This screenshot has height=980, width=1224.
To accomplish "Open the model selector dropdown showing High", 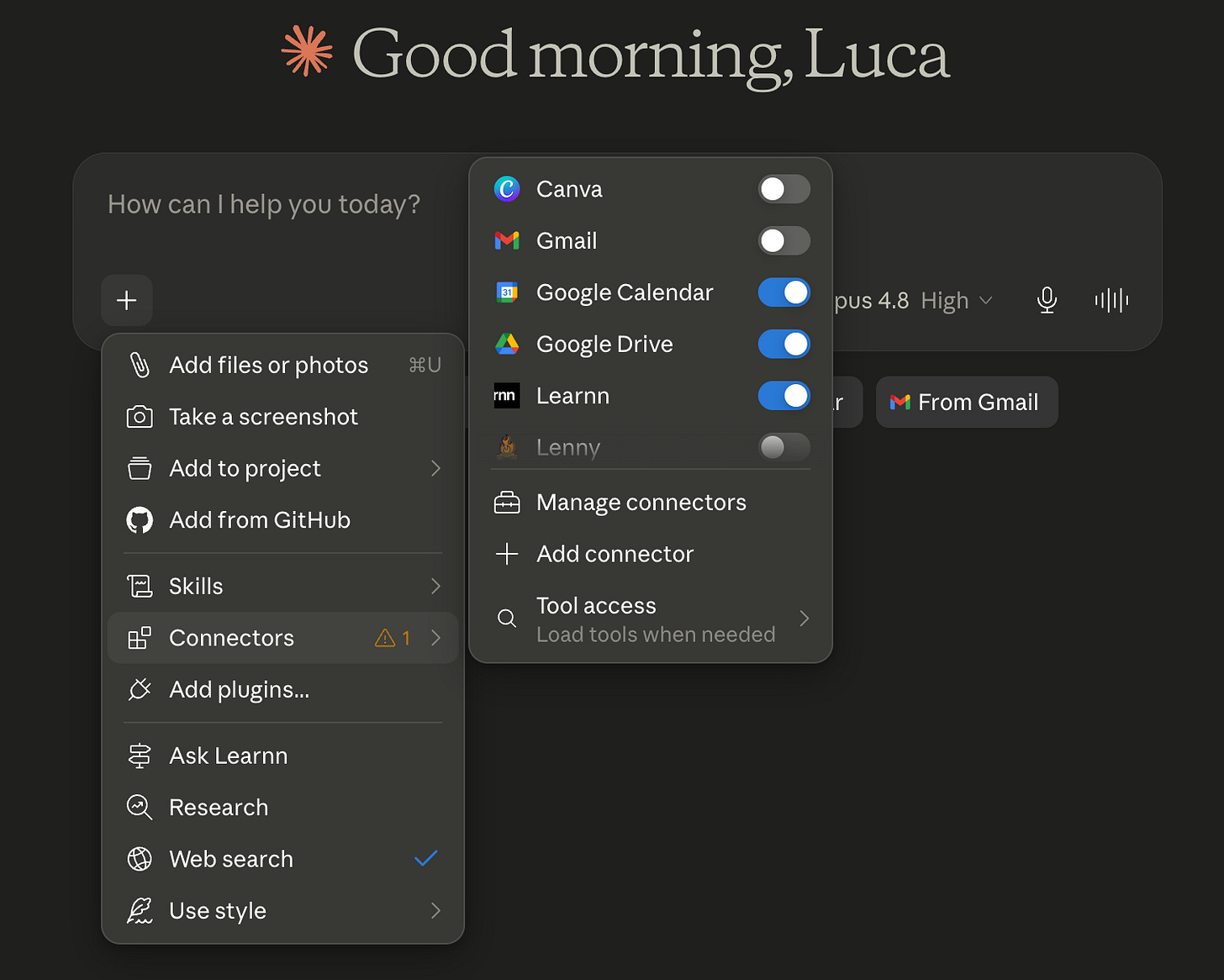I will point(913,300).
